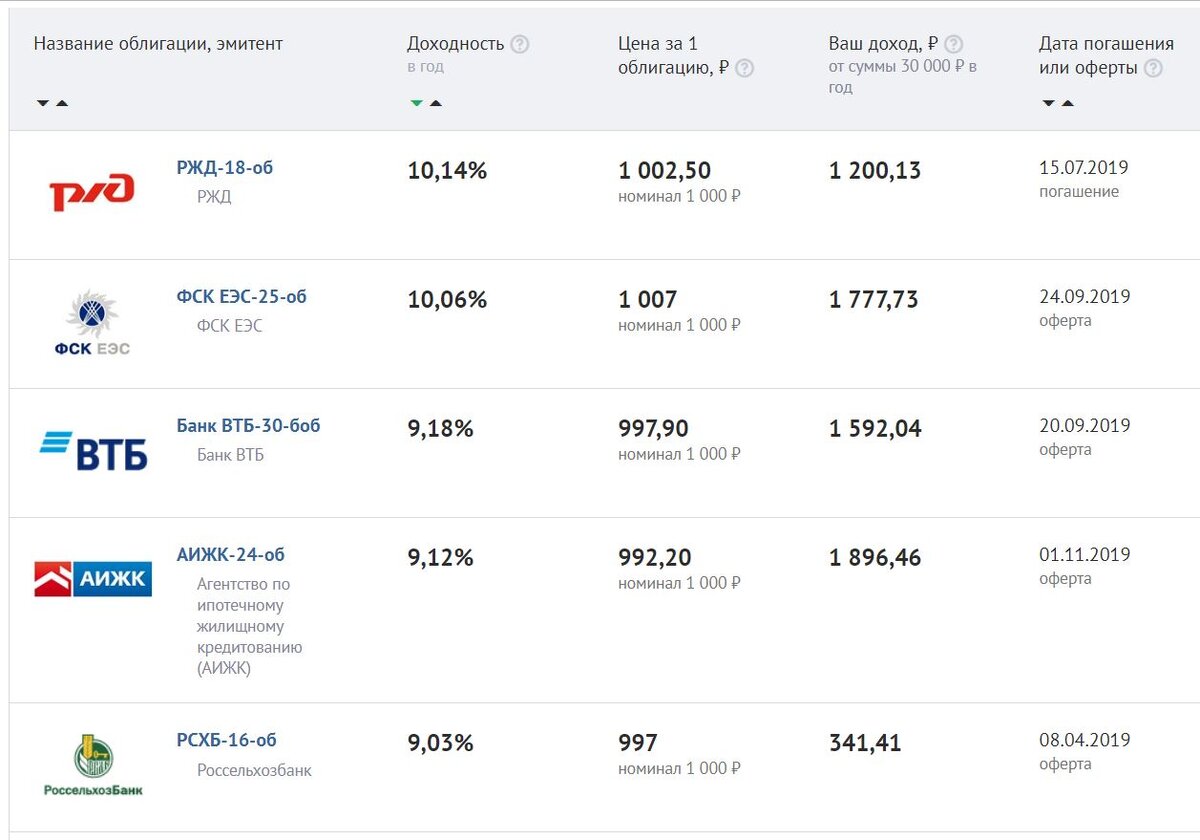The width and height of the screenshot is (1200, 840).
Task: Click the 'Дата погашения или оферты' column header
Action: tap(1106, 56)
